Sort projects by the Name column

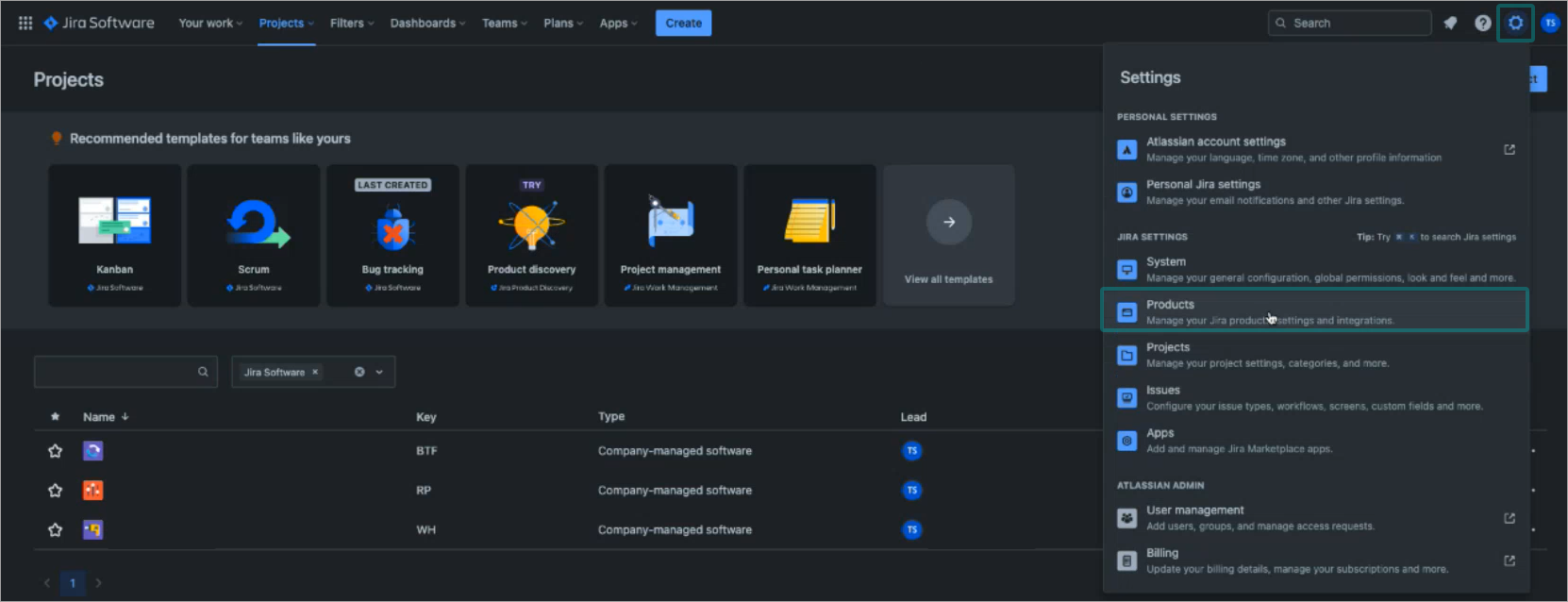(106, 417)
